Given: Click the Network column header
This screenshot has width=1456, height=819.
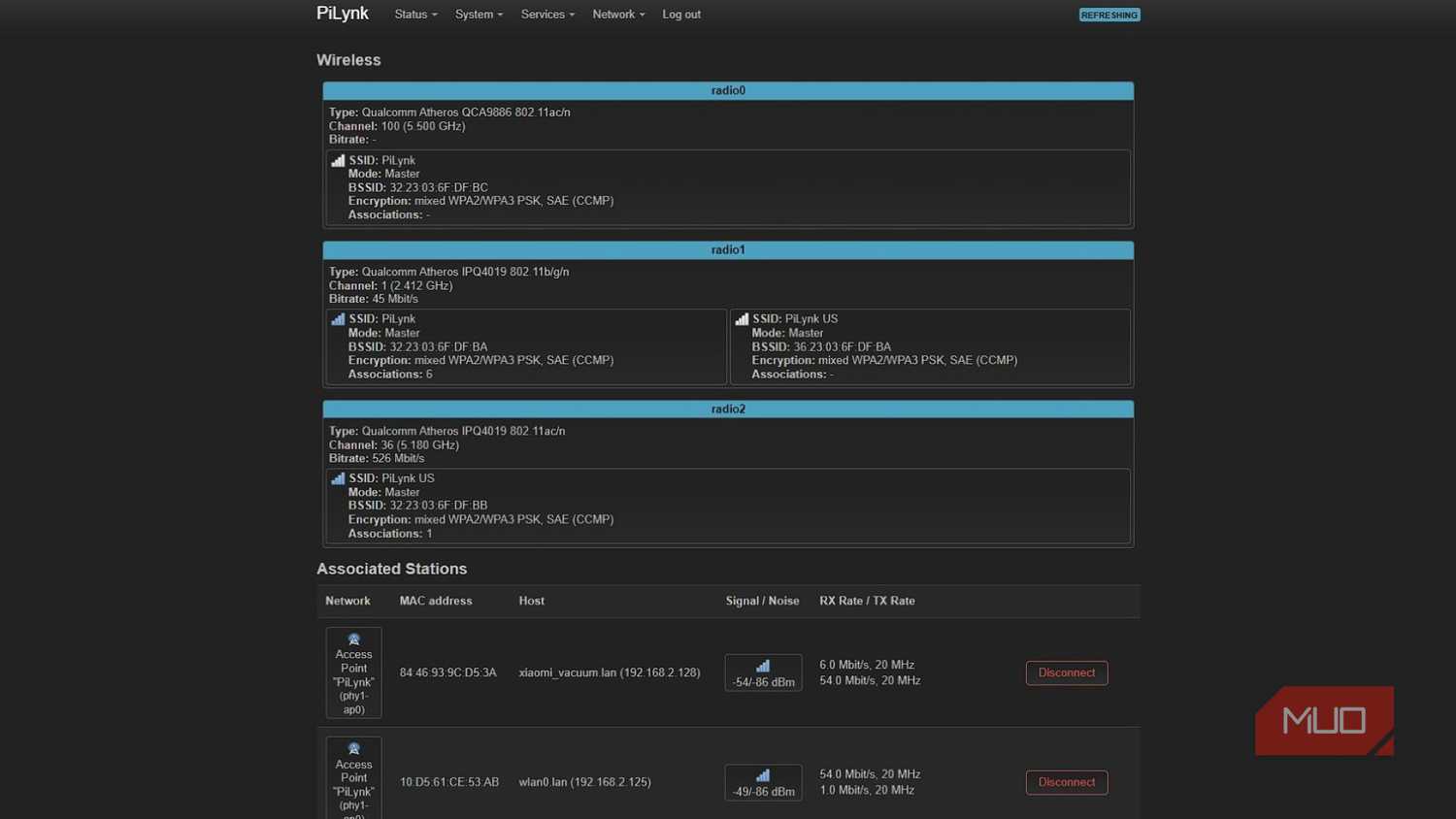Looking at the screenshot, I should [x=347, y=601].
